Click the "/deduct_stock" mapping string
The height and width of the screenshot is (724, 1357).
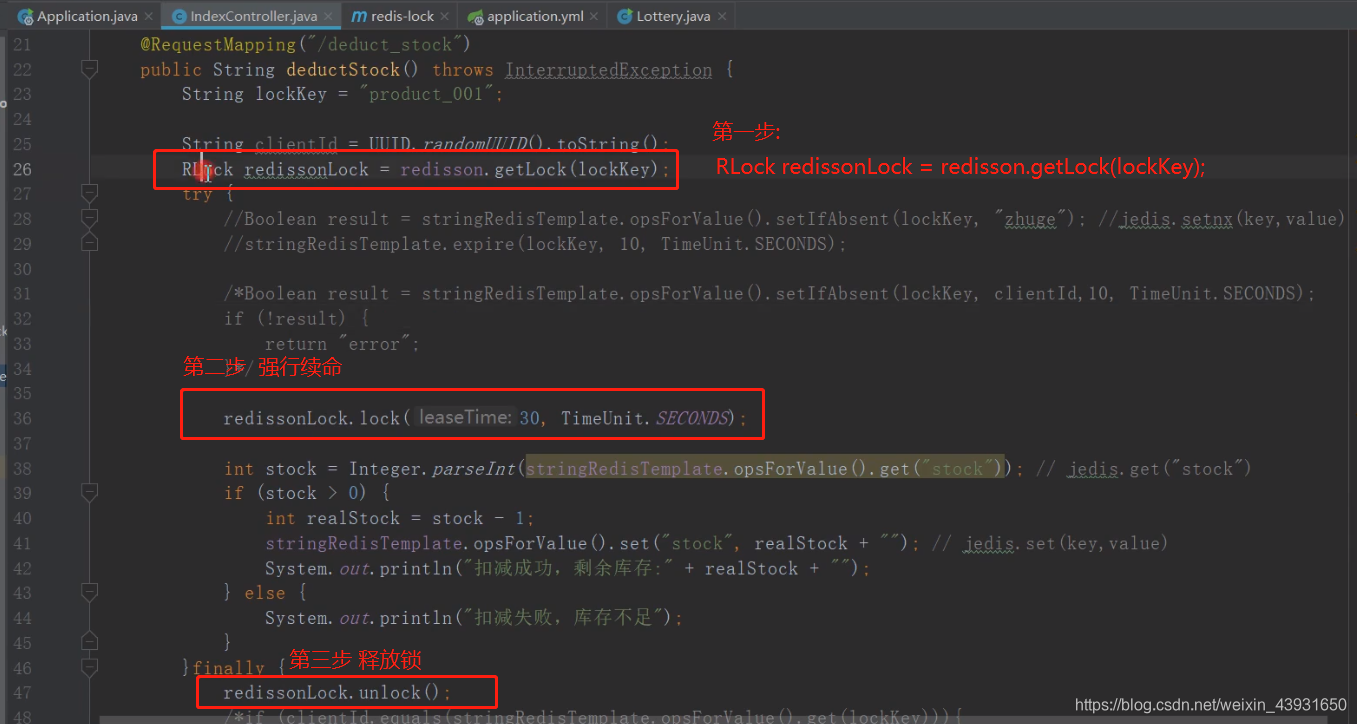pyautogui.click(x=384, y=45)
